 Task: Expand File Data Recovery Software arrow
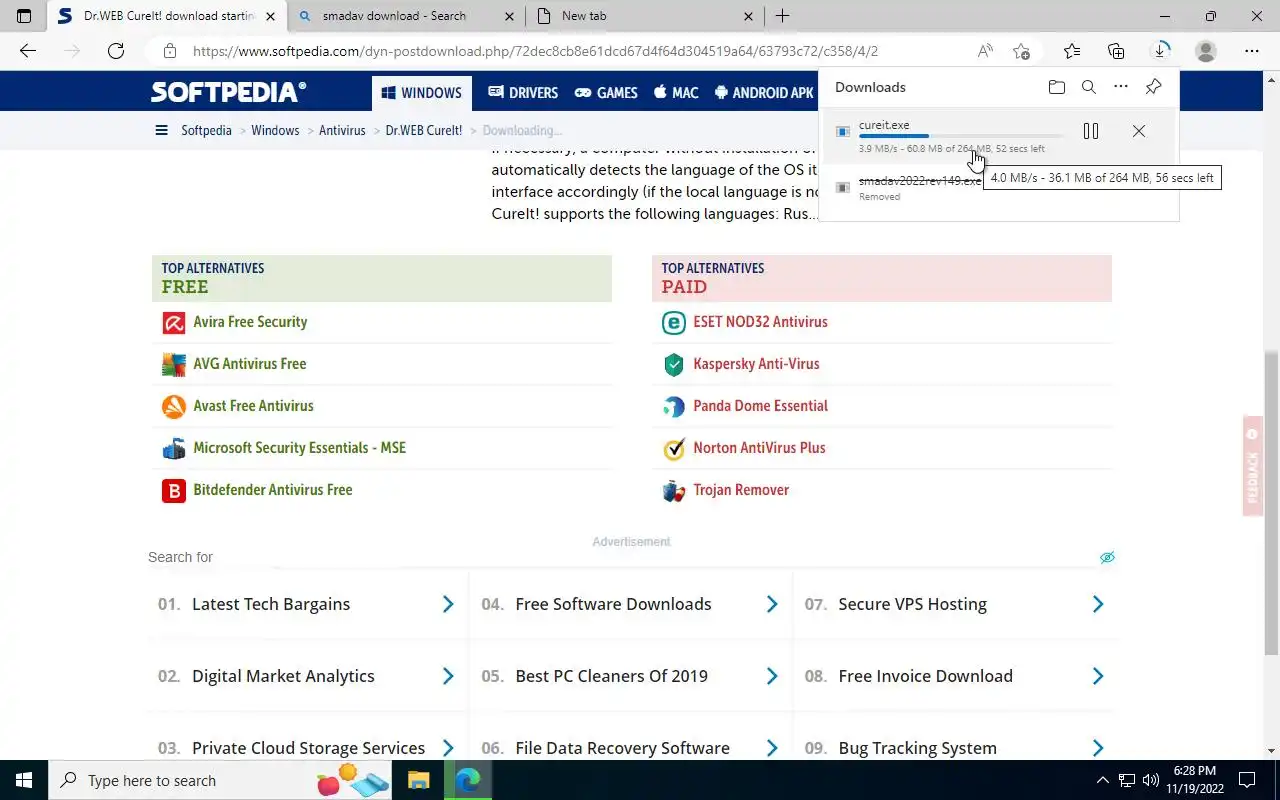pos(772,748)
